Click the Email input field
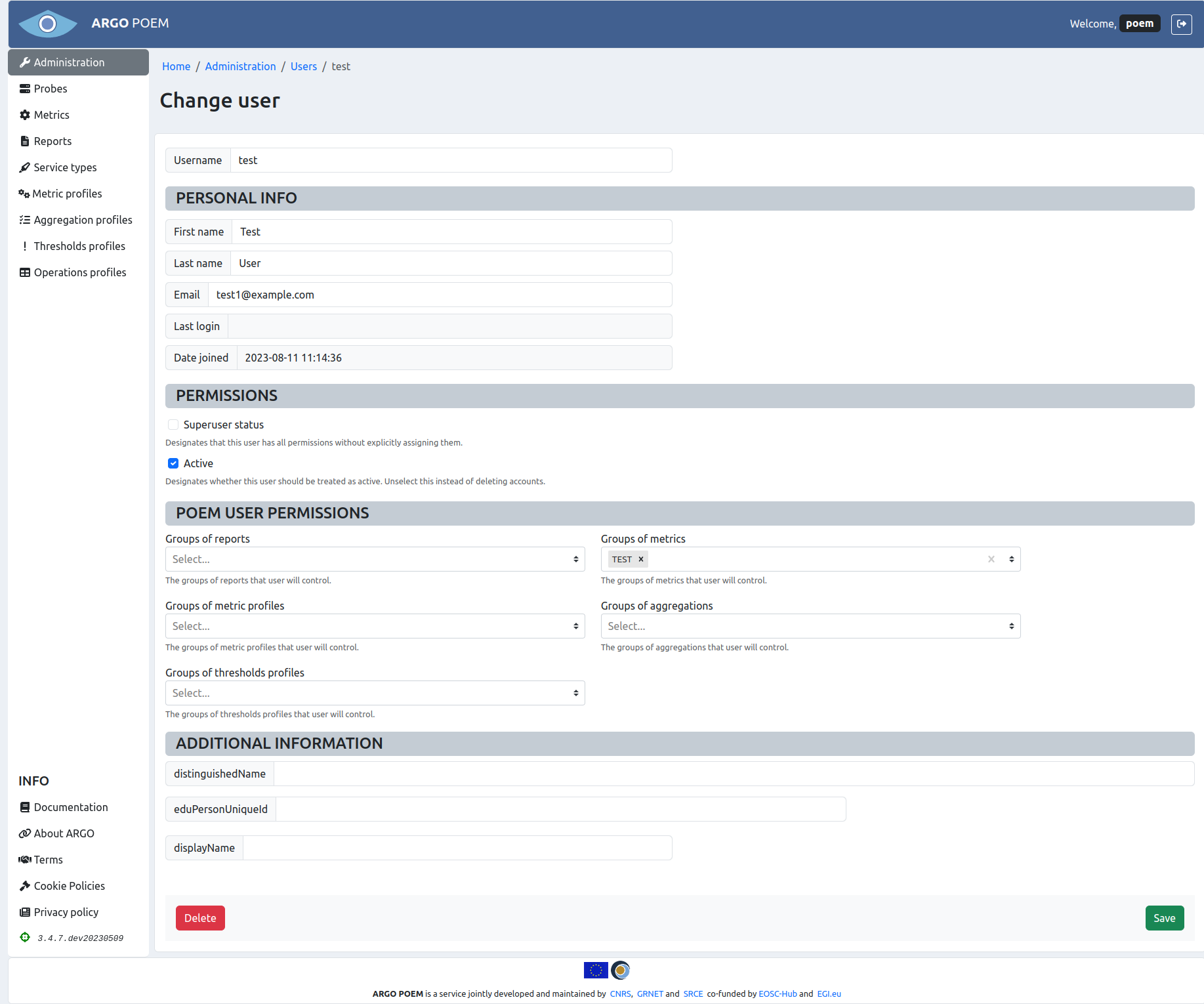Image resolution: width=1204 pixels, height=1004 pixels. click(440, 295)
